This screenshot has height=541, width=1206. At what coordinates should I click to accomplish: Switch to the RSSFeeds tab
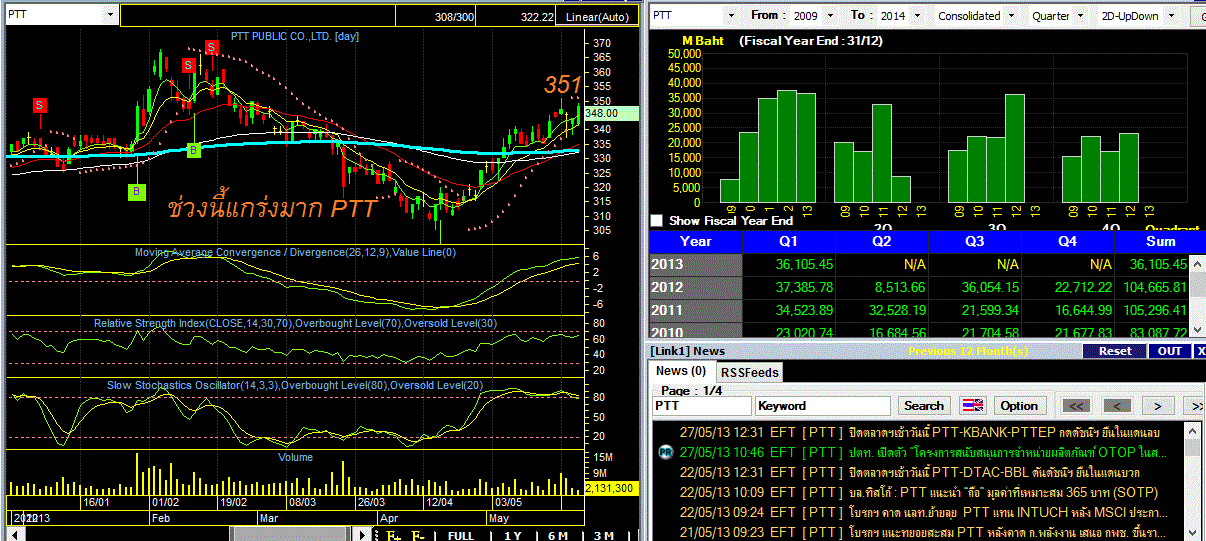pyautogui.click(x=751, y=372)
